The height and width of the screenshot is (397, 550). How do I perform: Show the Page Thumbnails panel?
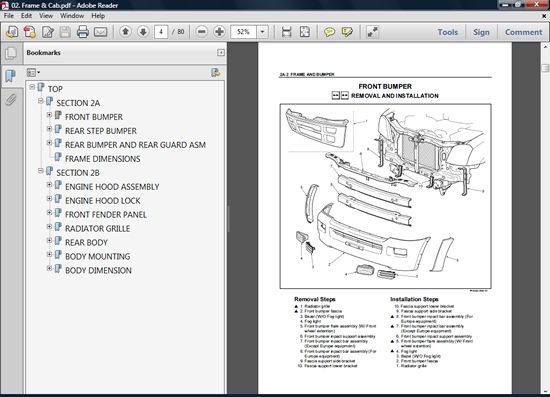click(11, 53)
